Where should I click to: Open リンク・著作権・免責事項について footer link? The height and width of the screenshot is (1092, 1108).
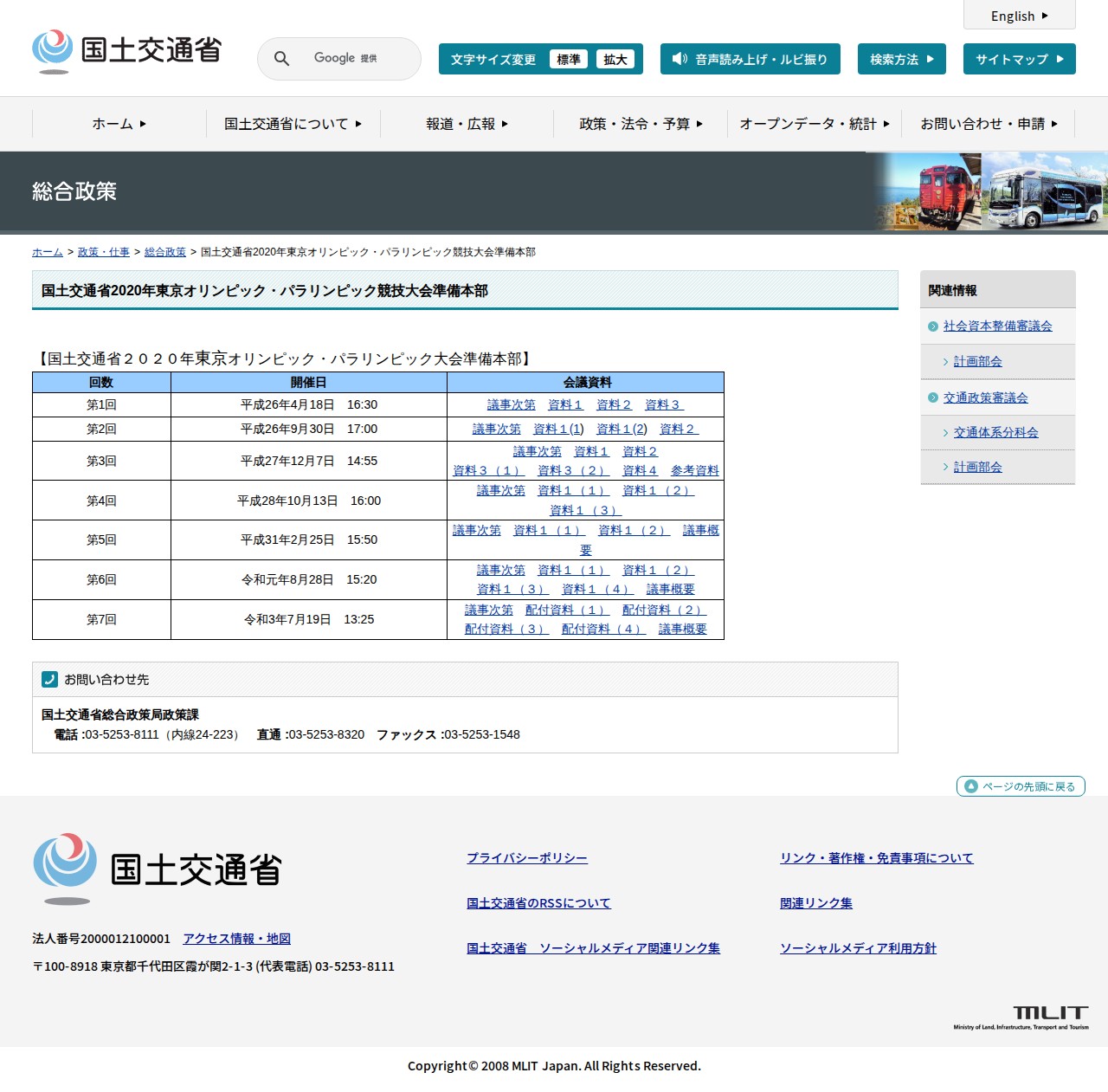point(877,858)
